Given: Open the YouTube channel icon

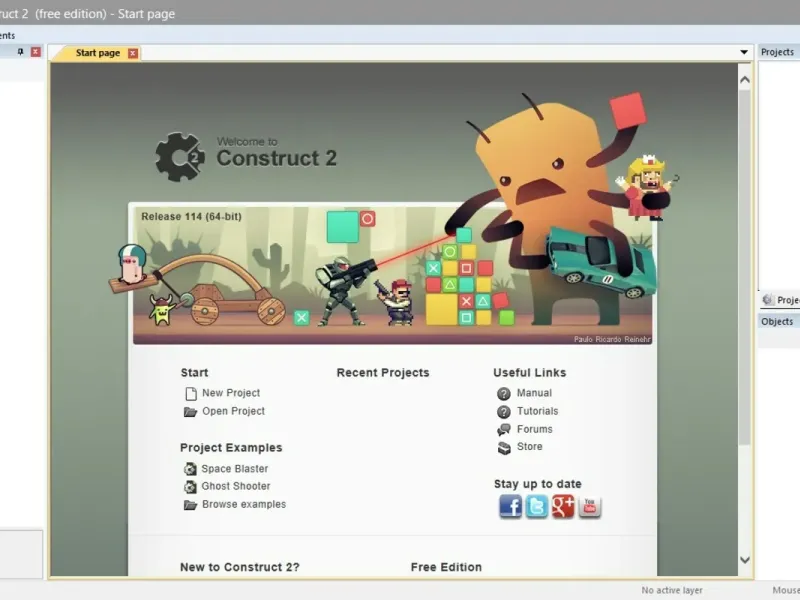Looking at the screenshot, I should (x=590, y=506).
